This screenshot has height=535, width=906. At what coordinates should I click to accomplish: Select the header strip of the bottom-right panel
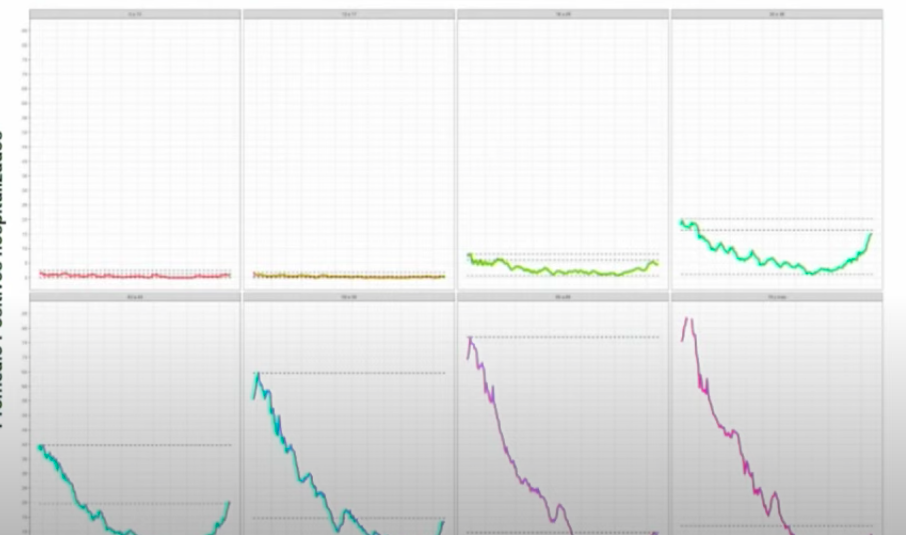776,297
